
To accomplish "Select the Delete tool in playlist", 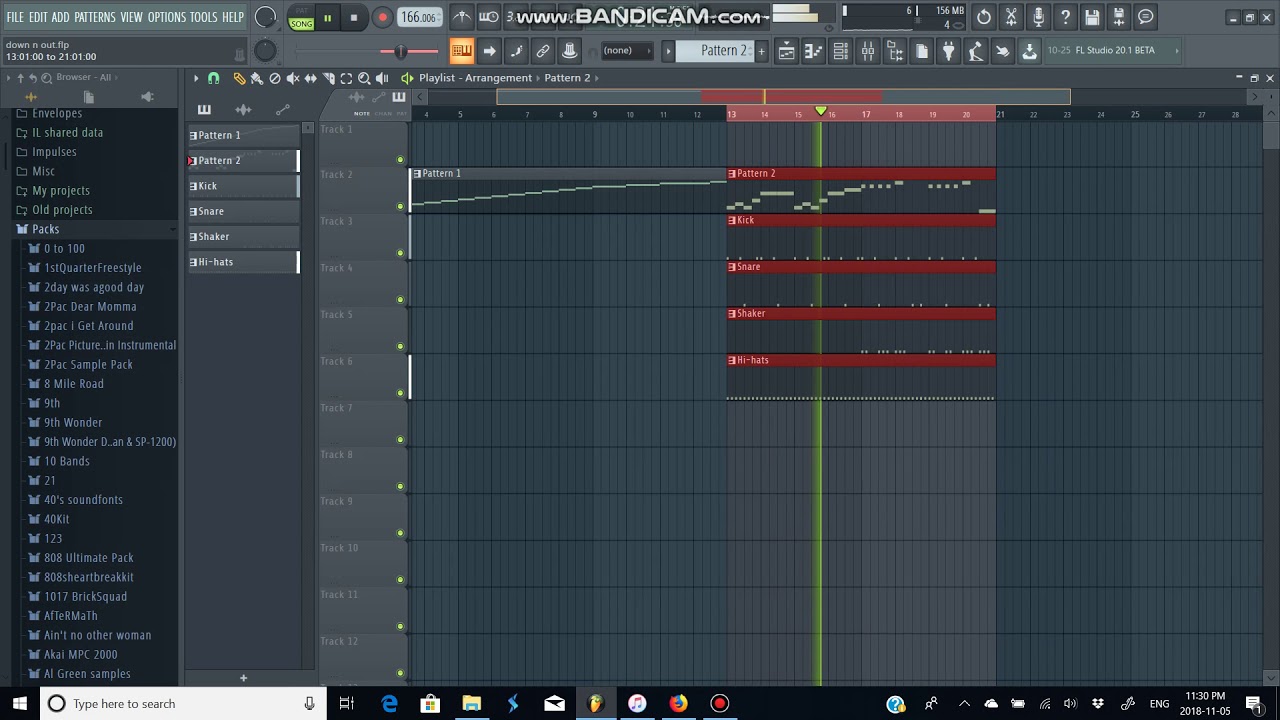I will (275, 78).
